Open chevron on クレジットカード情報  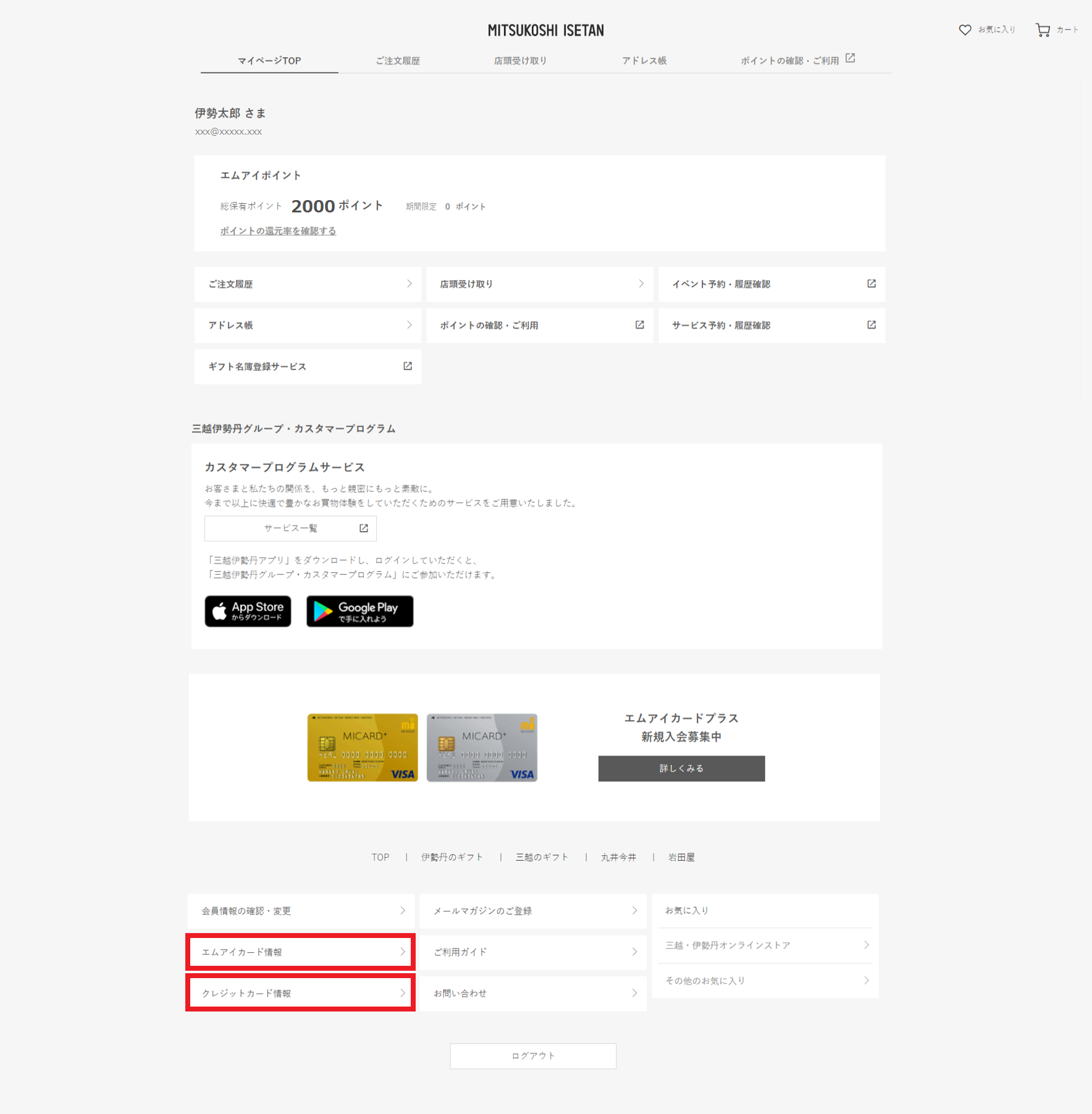(403, 993)
